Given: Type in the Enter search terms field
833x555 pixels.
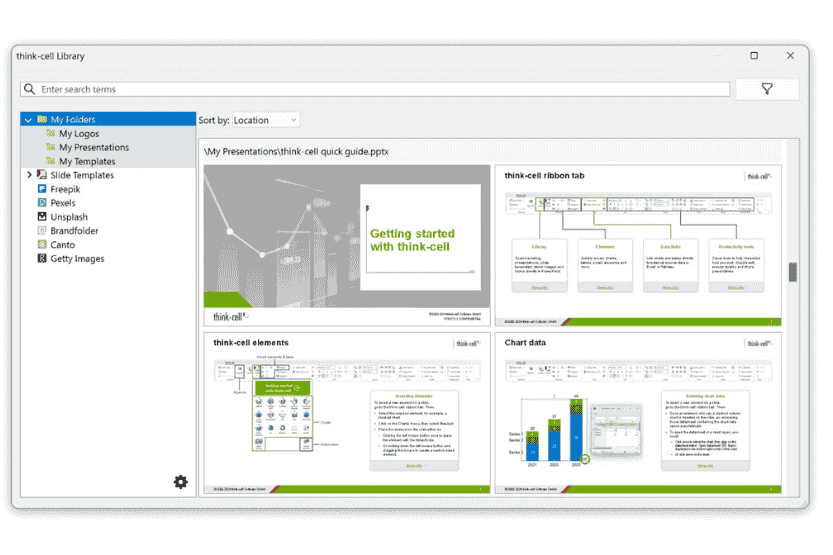Looking at the screenshot, I should 380,89.
